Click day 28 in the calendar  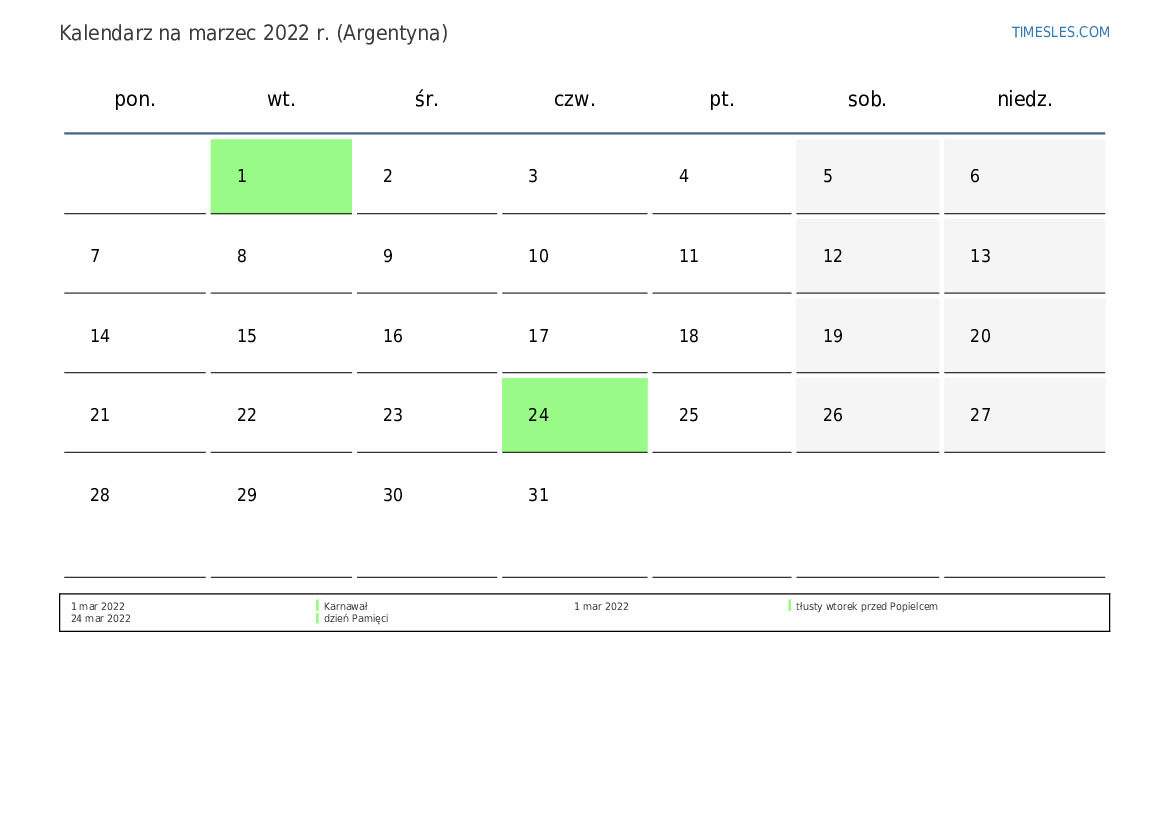(135, 517)
